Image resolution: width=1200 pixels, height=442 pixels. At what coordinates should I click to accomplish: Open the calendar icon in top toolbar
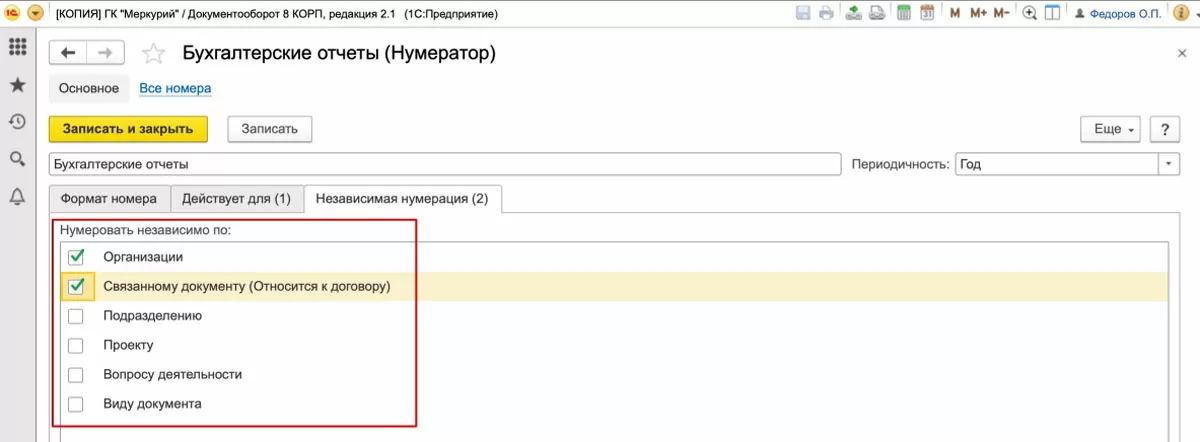coord(927,13)
